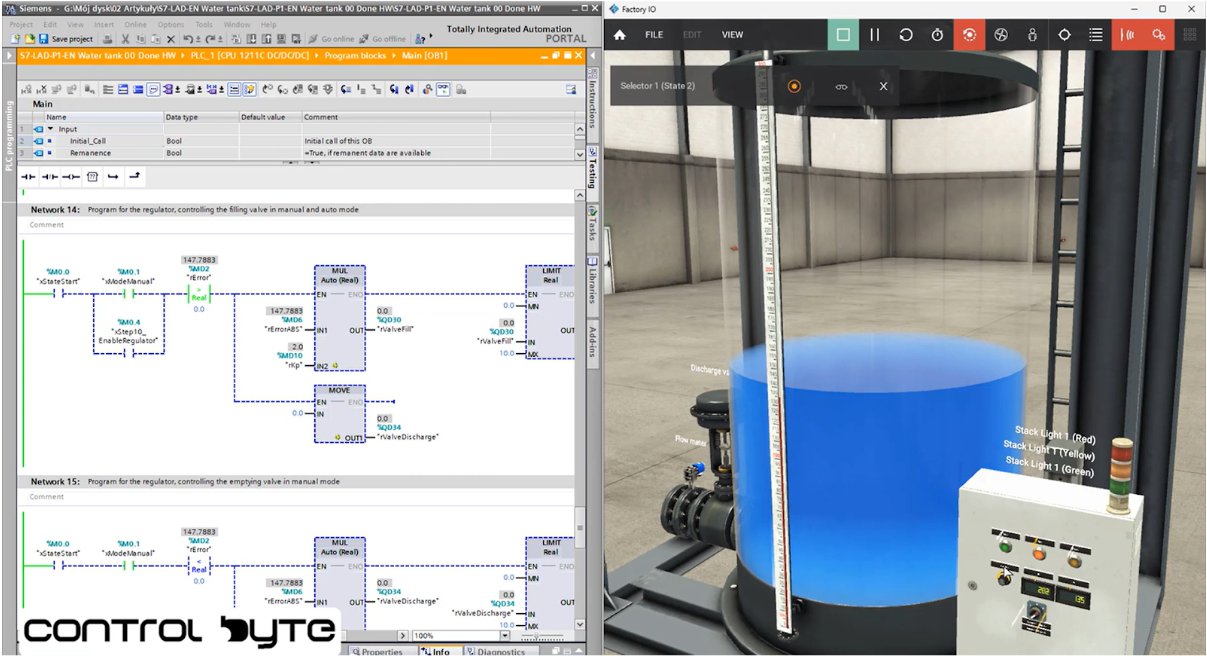
Task: Click the Factory IO home icon
Action: point(620,35)
